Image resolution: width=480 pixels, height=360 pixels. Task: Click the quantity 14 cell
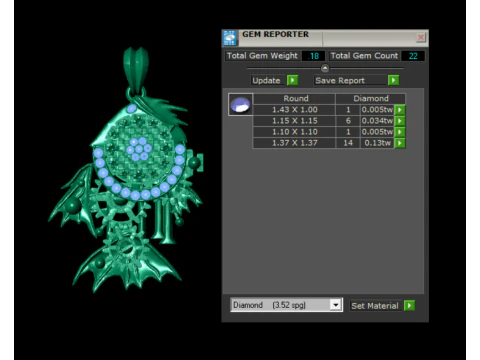(x=348, y=143)
